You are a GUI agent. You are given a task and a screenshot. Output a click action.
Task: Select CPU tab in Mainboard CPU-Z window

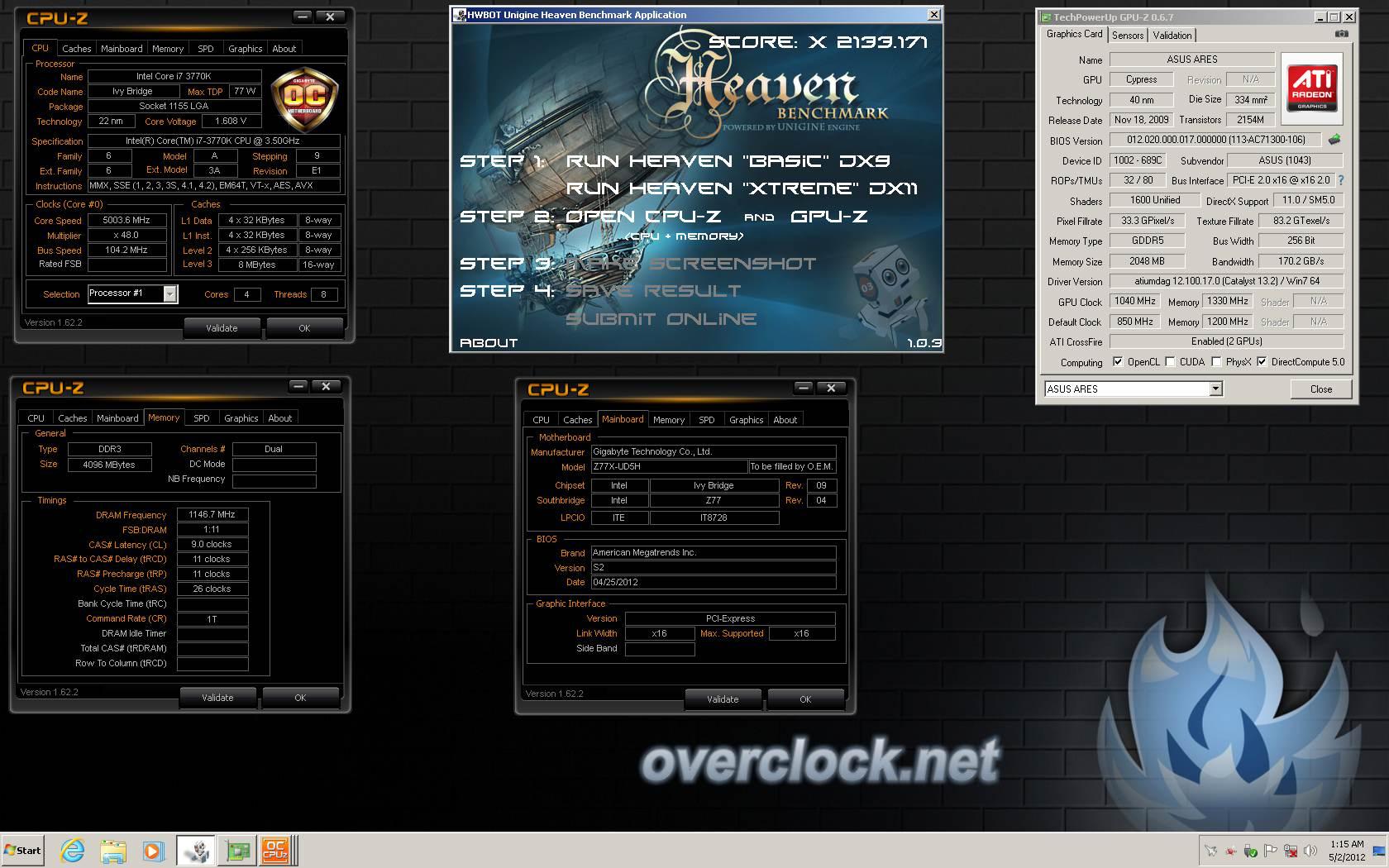(x=541, y=420)
